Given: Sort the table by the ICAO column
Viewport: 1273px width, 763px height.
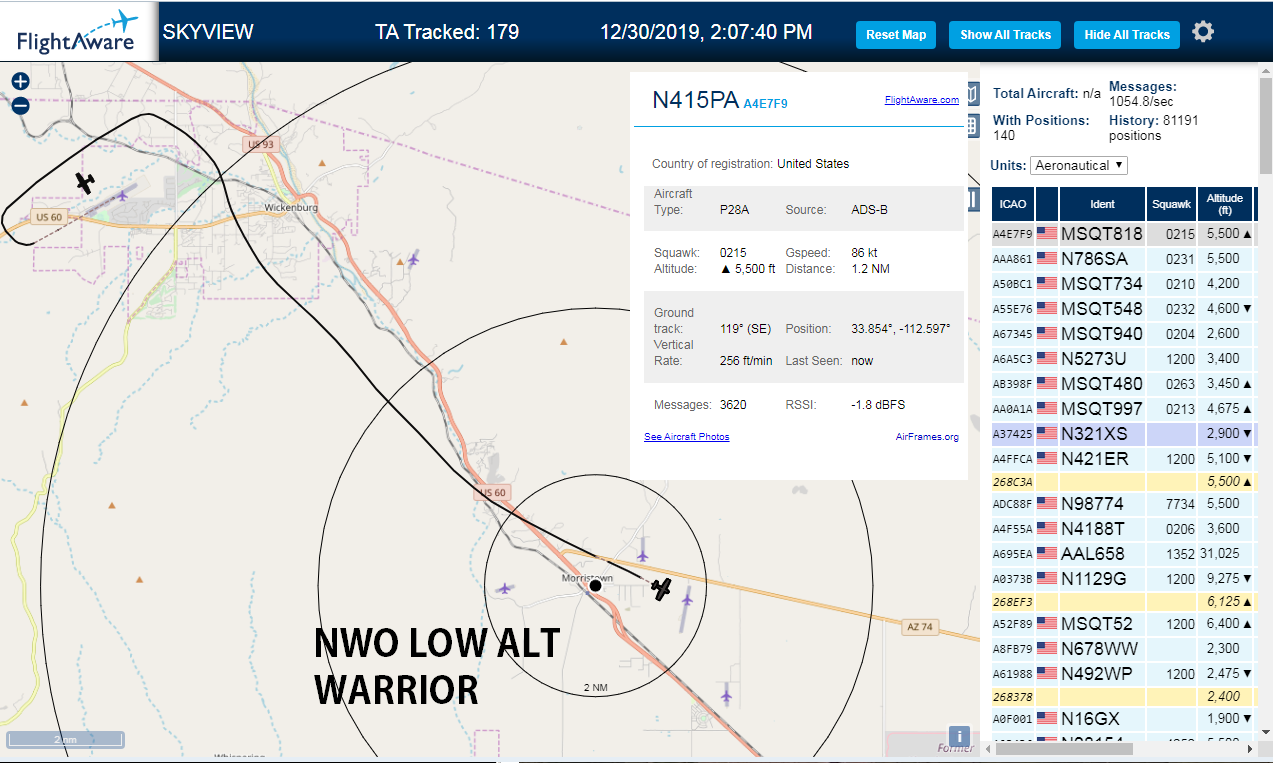Looking at the screenshot, I should point(1013,204).
